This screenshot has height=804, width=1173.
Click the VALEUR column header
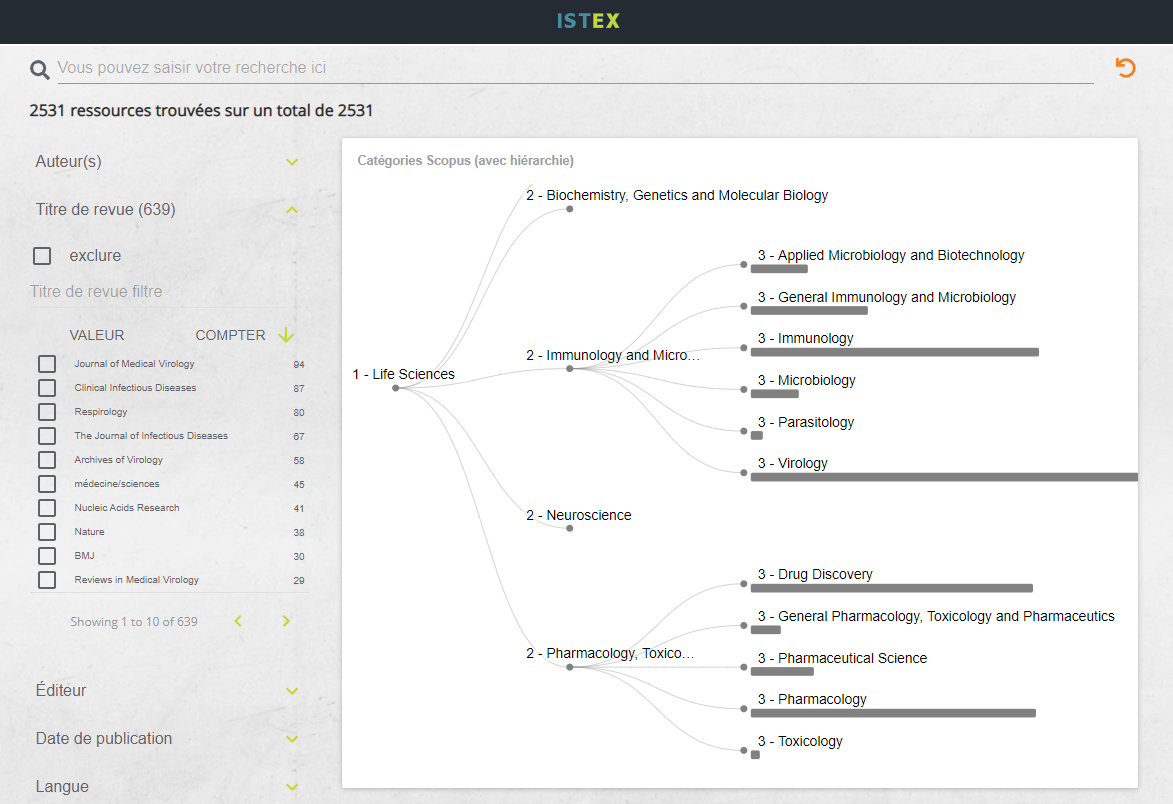pyautogui.click(x=97, y=335)
